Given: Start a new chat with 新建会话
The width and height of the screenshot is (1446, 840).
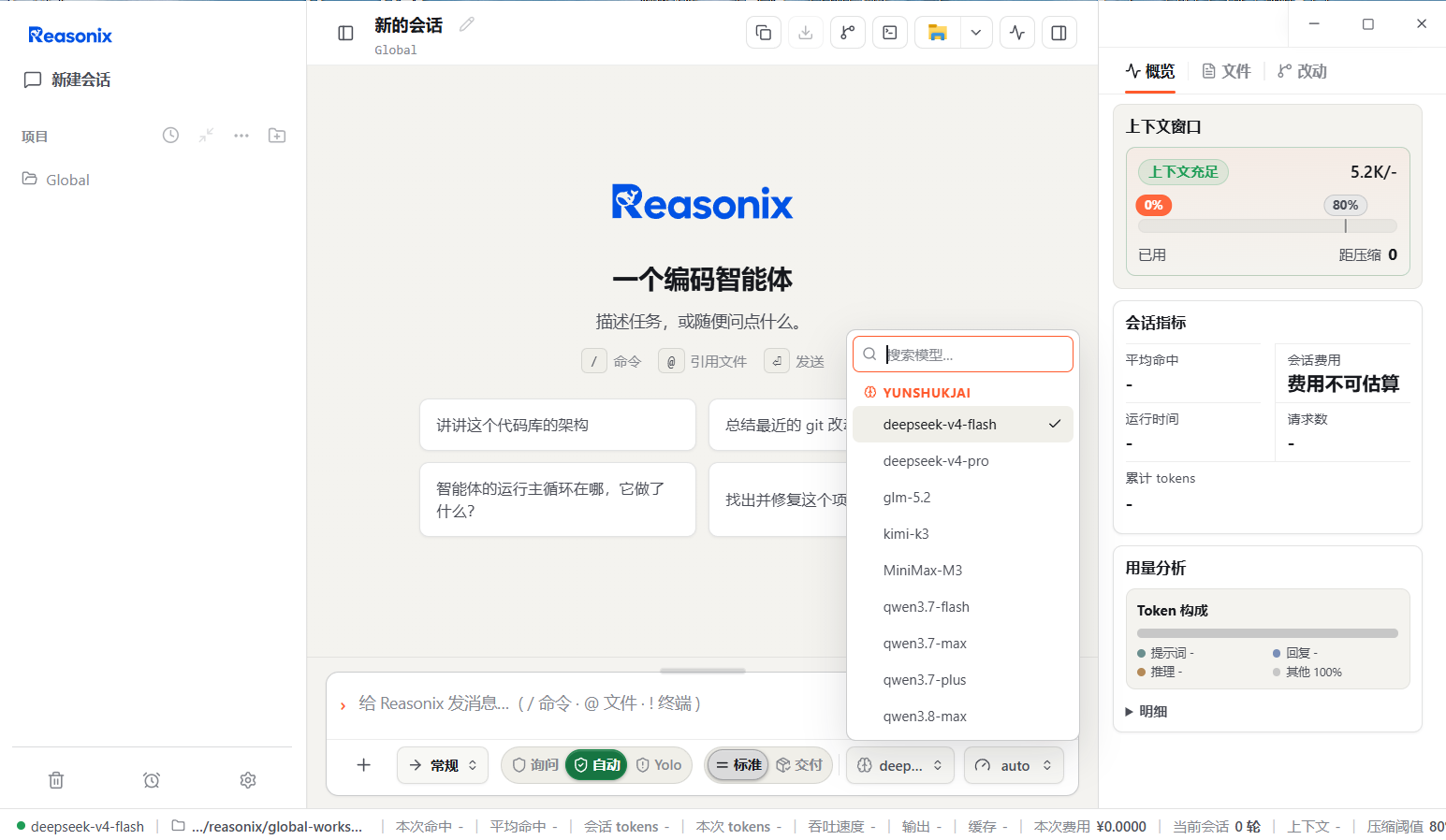Looking at the screenshot, I should point(67,80).
